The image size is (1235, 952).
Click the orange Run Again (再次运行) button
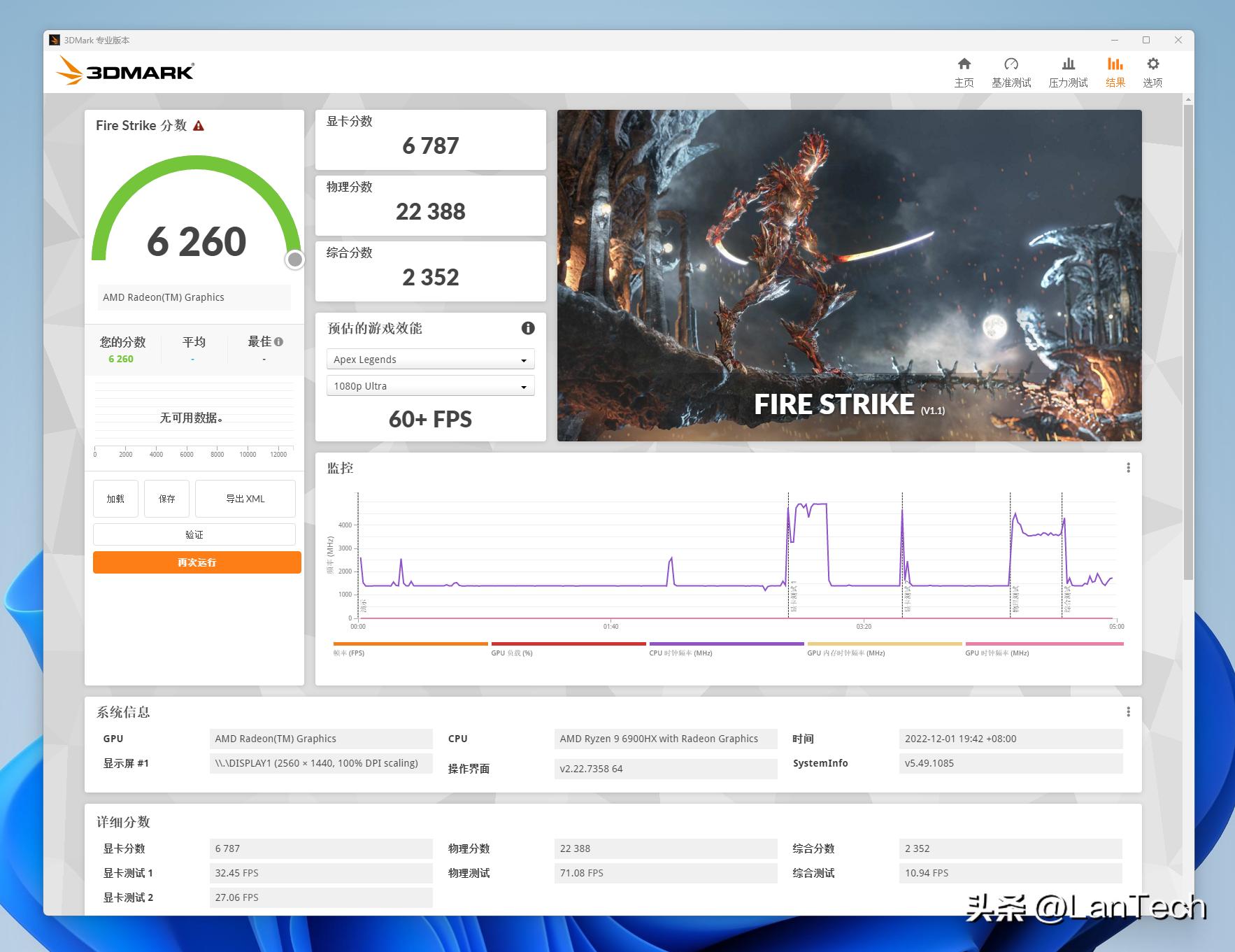(x=197, y=562)
